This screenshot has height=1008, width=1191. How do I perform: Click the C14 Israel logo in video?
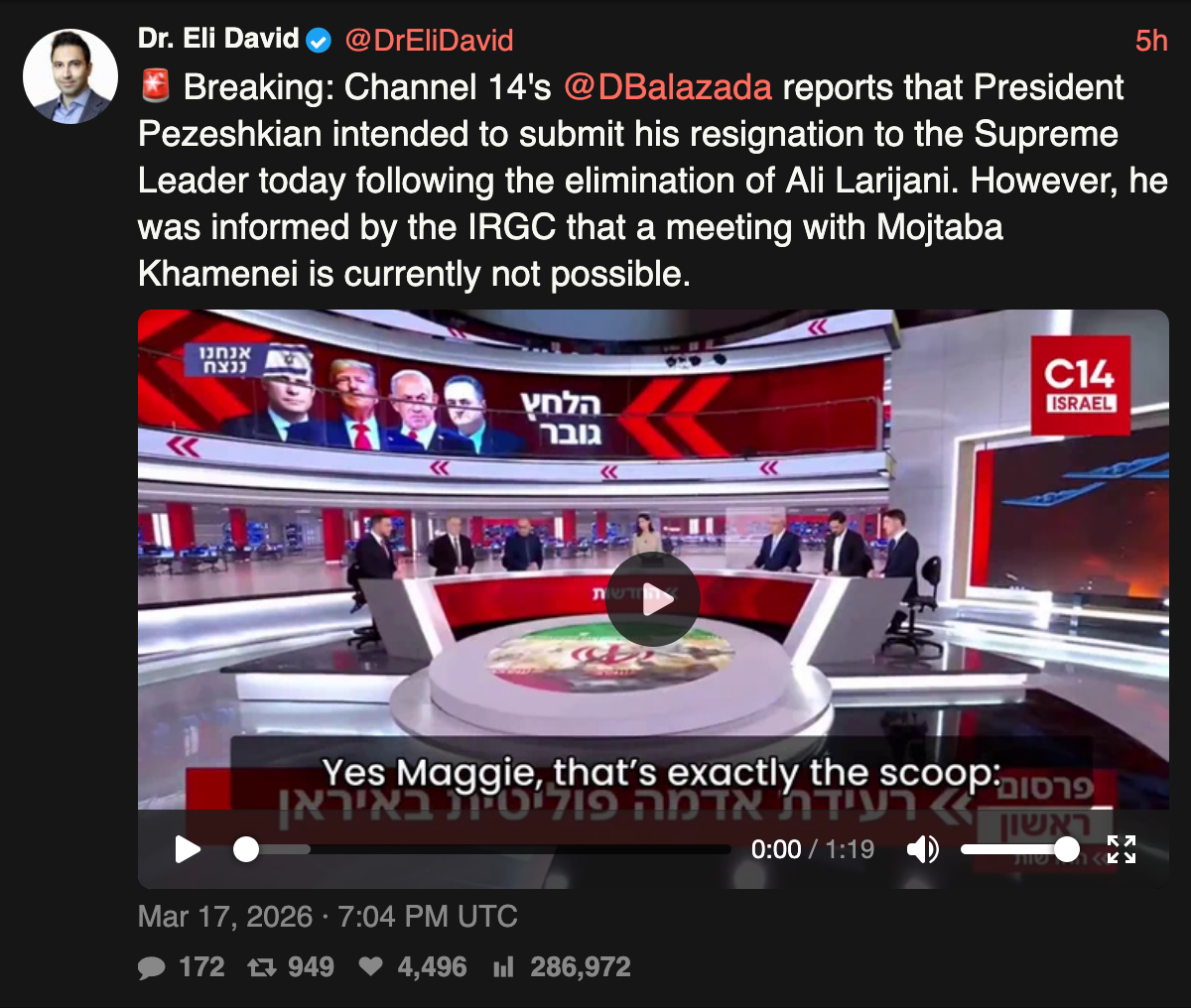[x=1080, y=385]
